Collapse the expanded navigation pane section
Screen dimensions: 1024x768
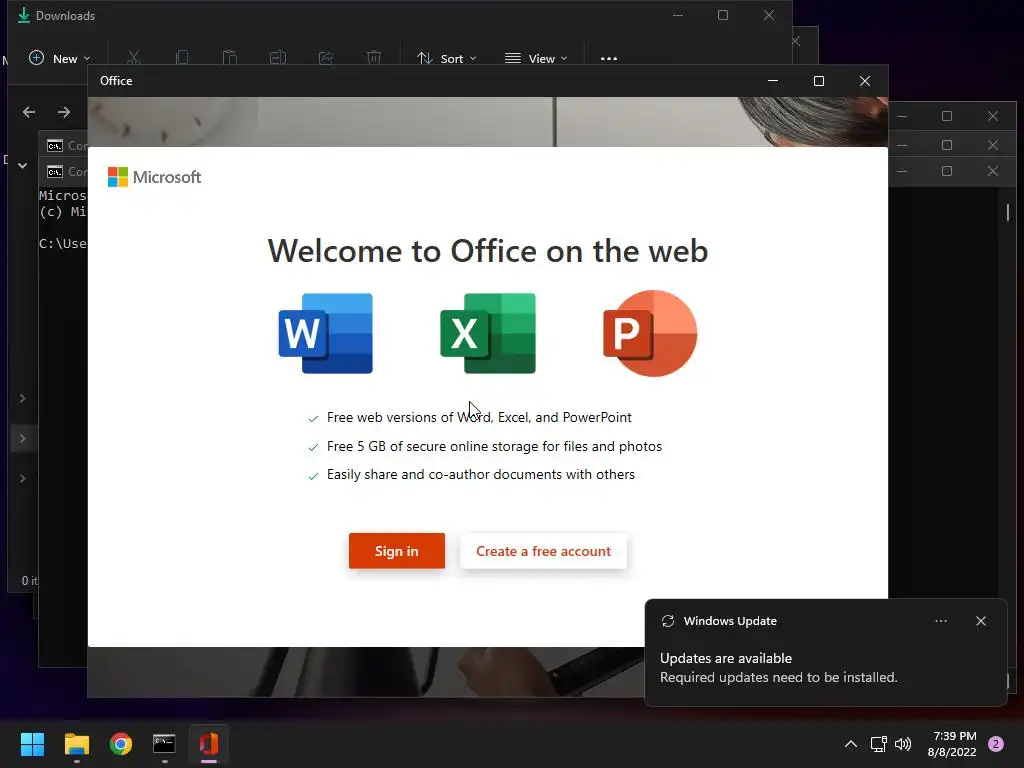[22, 165]
